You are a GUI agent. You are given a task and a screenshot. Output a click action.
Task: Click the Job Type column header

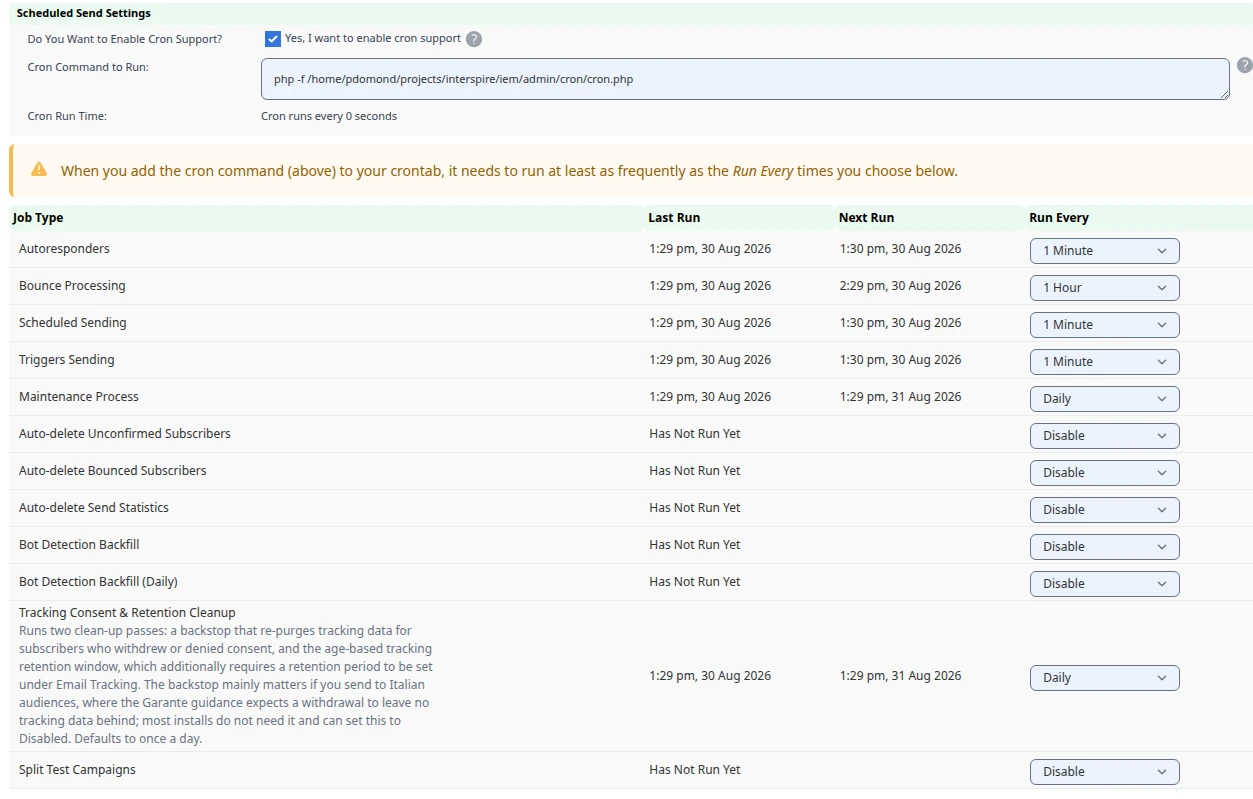tap(38, 218)
